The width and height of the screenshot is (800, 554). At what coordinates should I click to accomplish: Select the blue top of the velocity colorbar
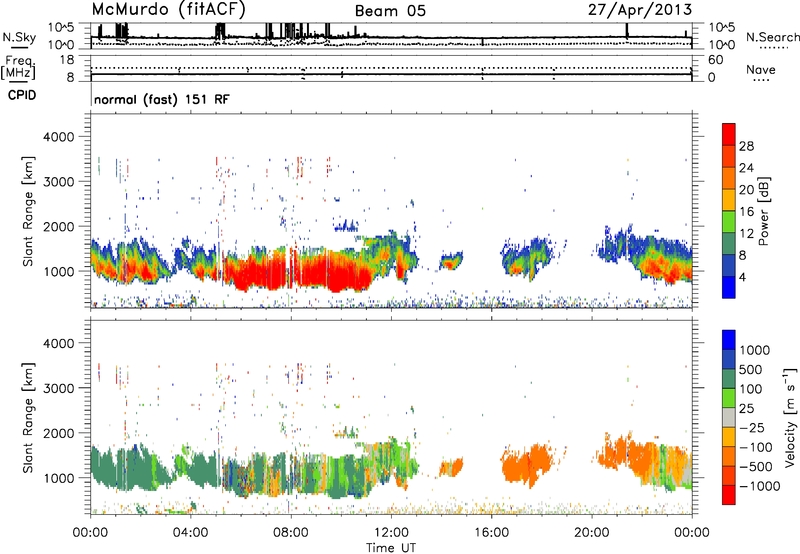[729, 340]
